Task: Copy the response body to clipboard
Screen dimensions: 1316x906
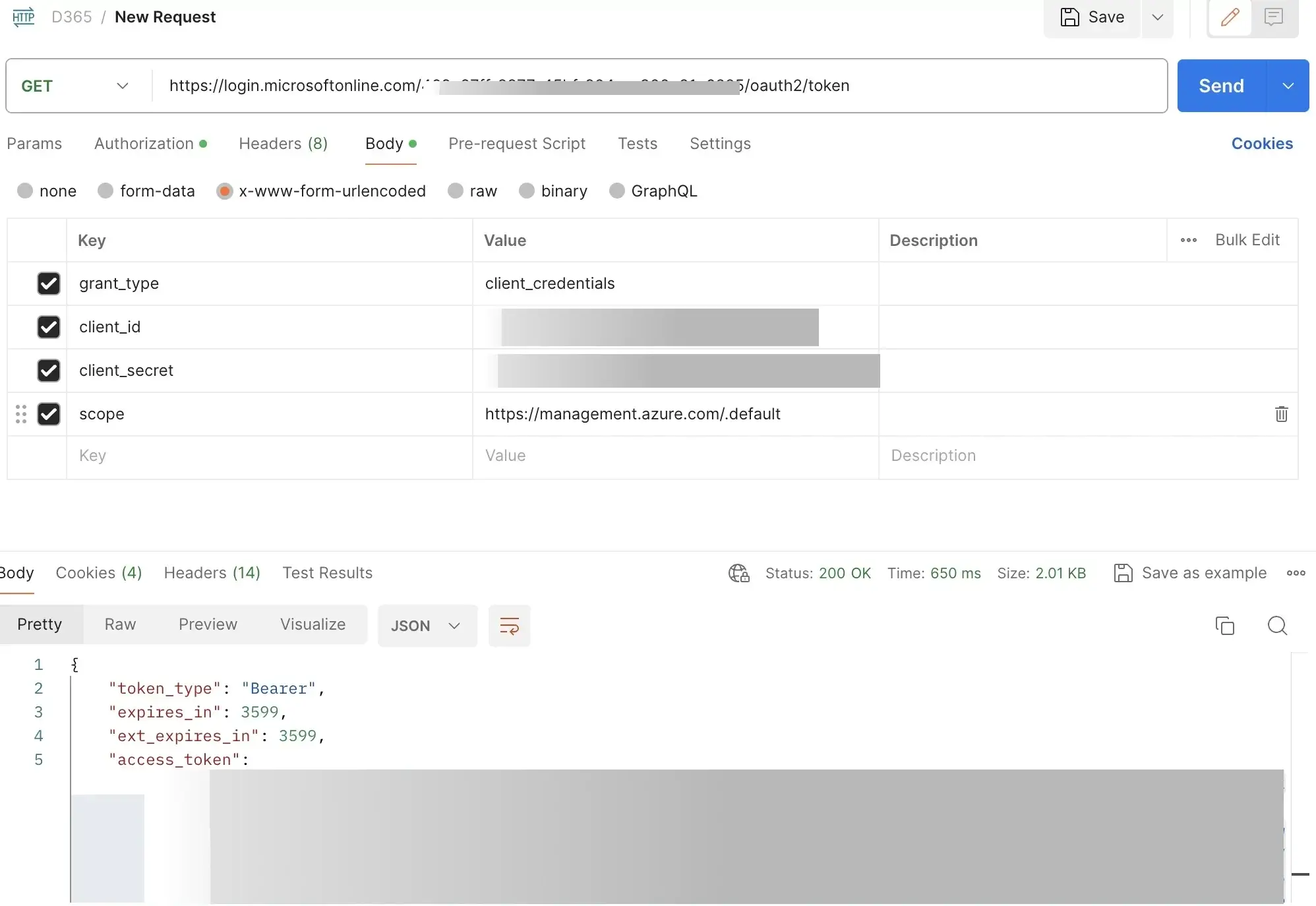Action: point(1225,626)
